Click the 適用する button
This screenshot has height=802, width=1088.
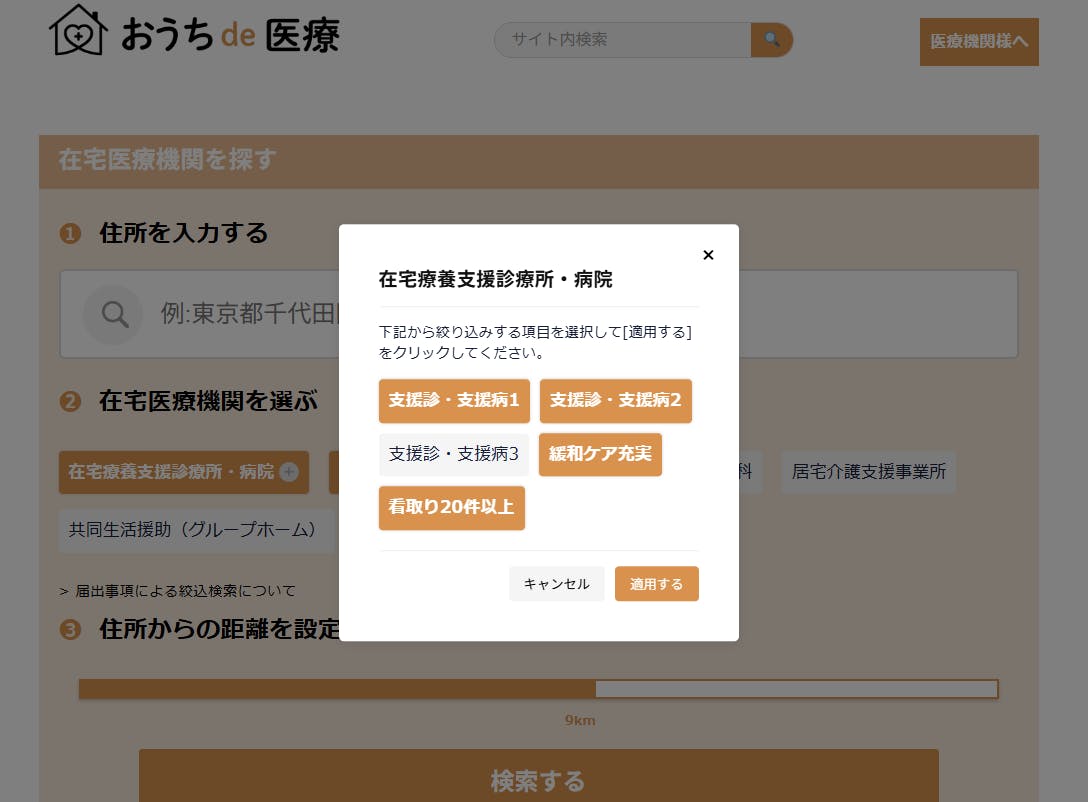pos(656,584)
